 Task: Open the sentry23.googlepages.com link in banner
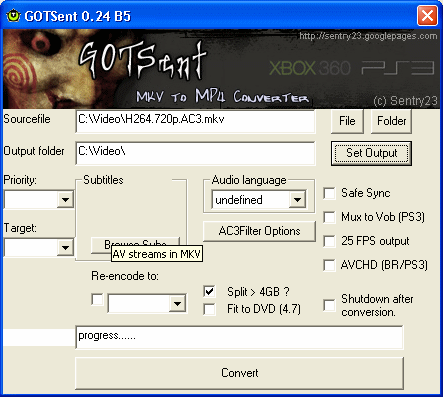click(368, 36)
